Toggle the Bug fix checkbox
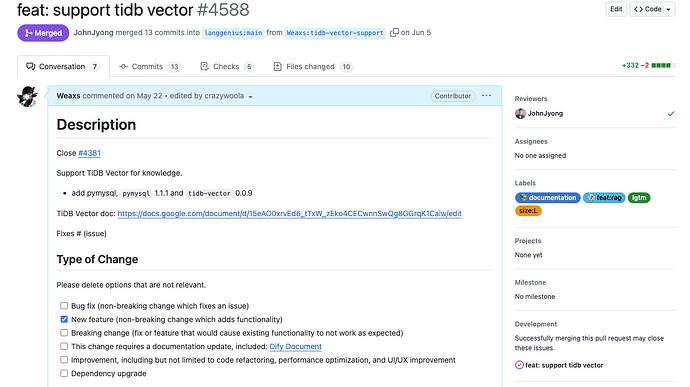This screenshot has height=387, width=690. 64,306
